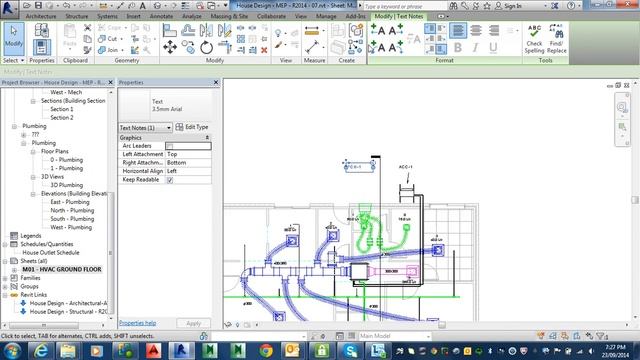
Task: Open the Architecture ribbon tab
Action: [x=41, y=16]
